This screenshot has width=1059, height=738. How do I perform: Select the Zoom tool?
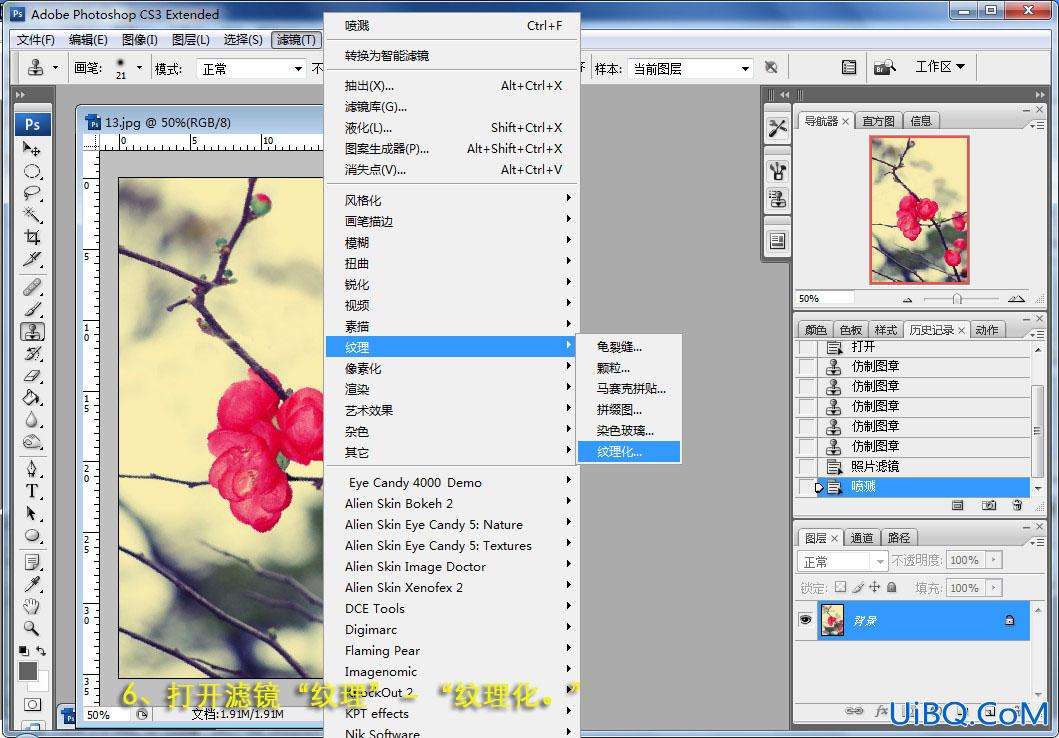[x=32, y=628]
